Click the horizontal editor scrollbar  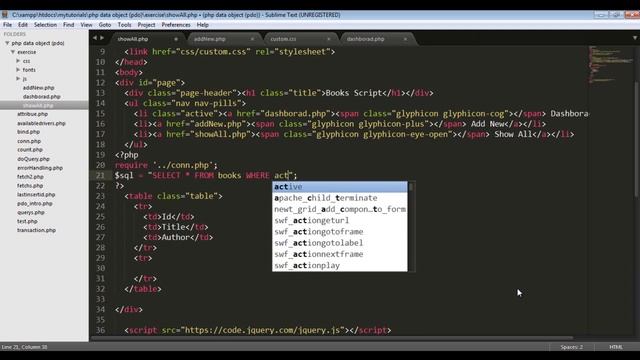(x=331, y=338)
